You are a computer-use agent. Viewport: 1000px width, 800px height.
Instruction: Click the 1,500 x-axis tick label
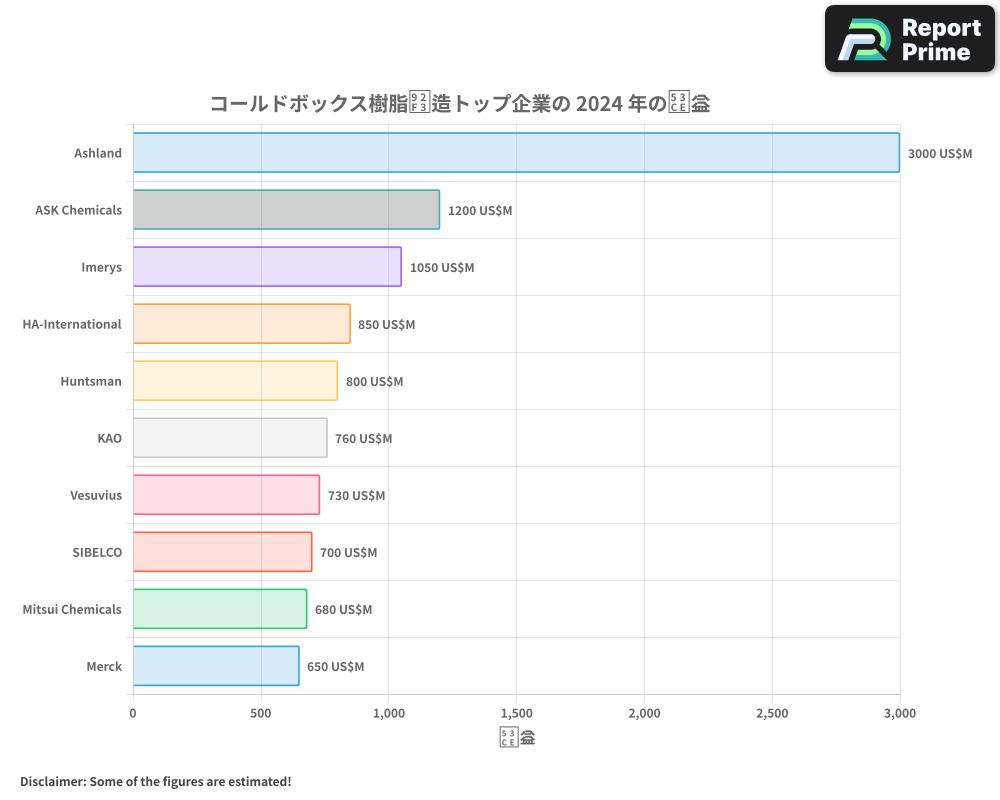pyautogui.click(x=516, y=714)
